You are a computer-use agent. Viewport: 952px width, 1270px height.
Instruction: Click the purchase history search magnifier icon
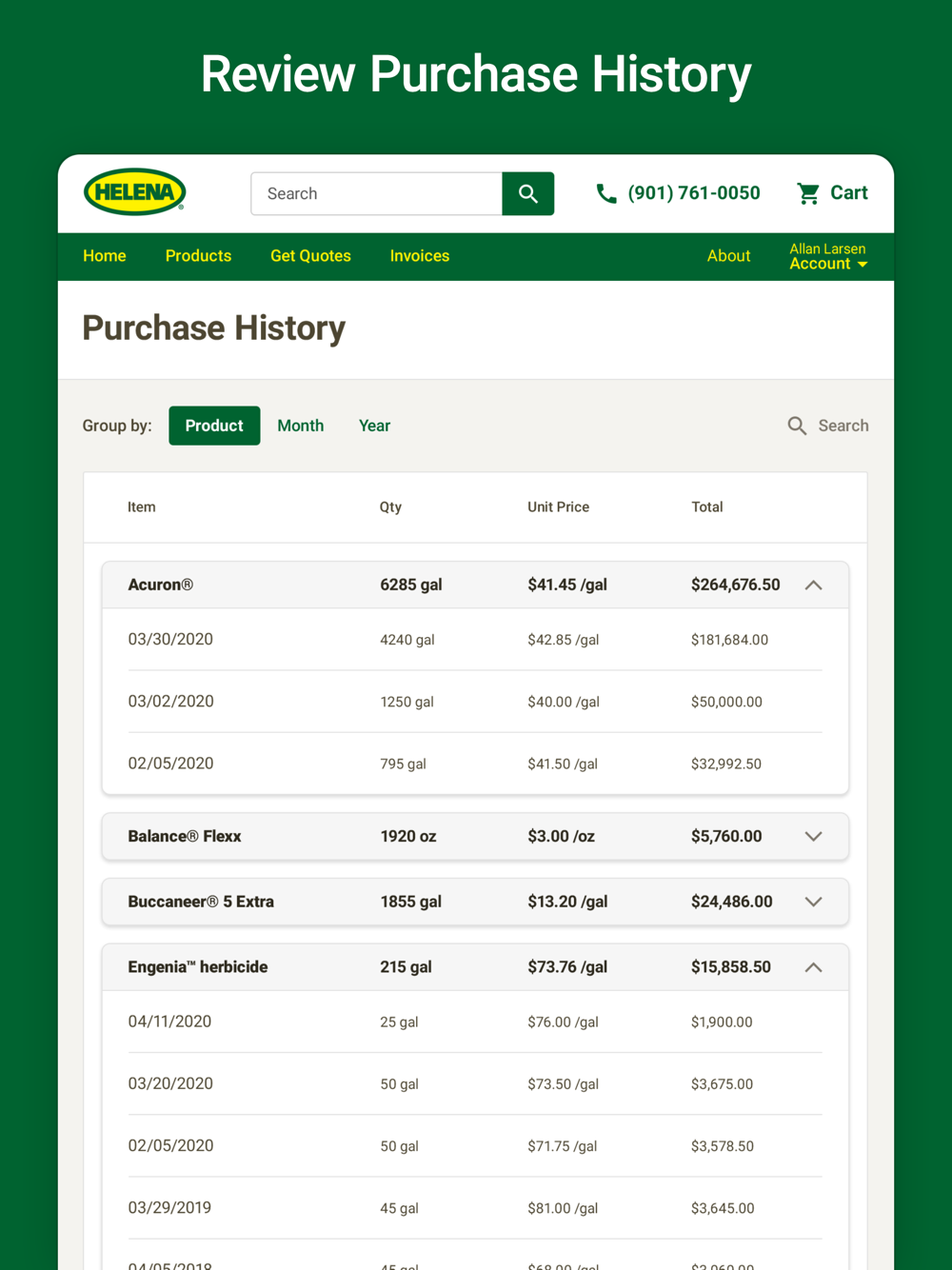(x=797, y=426)
